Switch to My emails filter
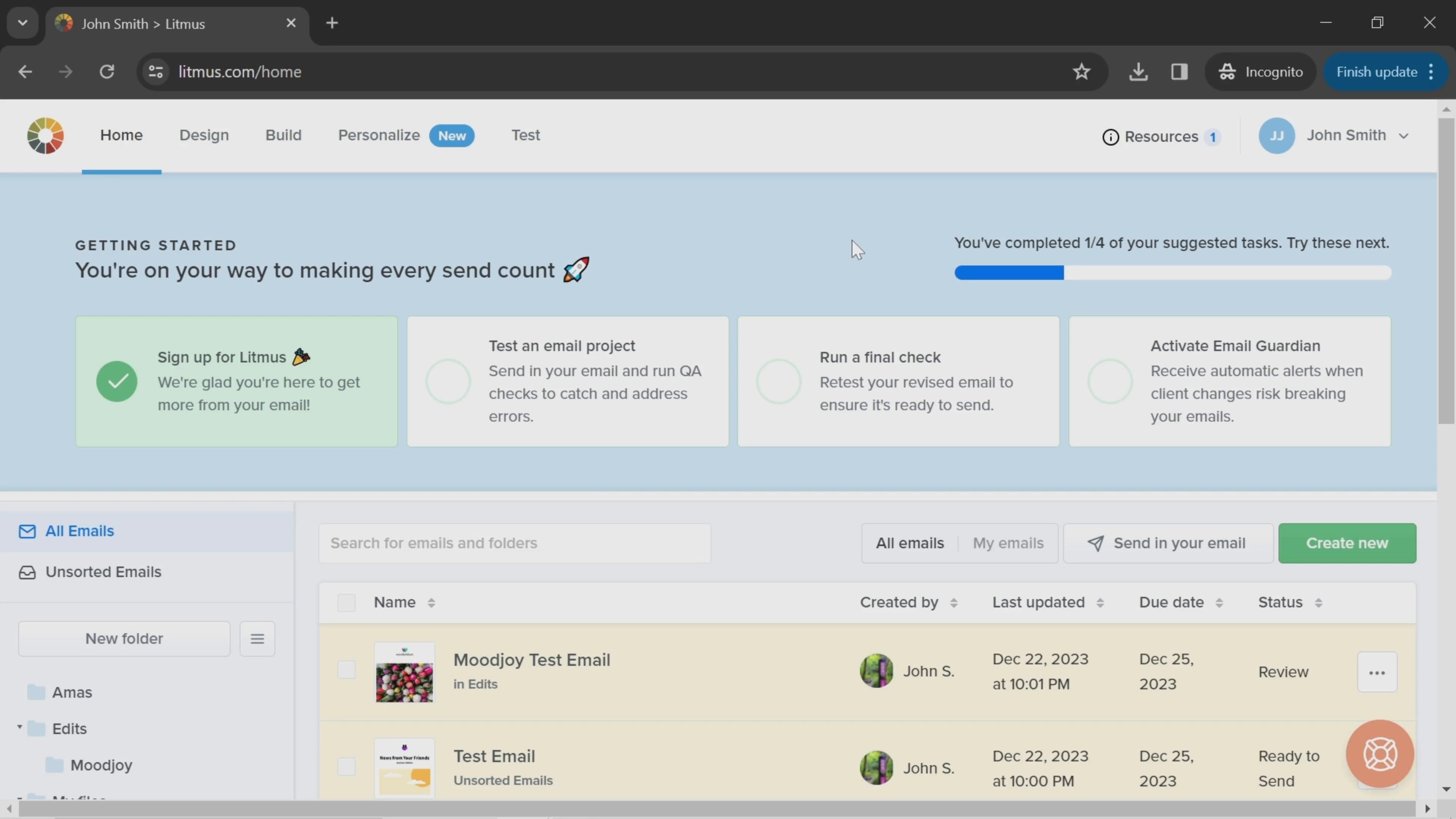The height and width of the screenshot is (819, 1456). [x=1008, y=543]
